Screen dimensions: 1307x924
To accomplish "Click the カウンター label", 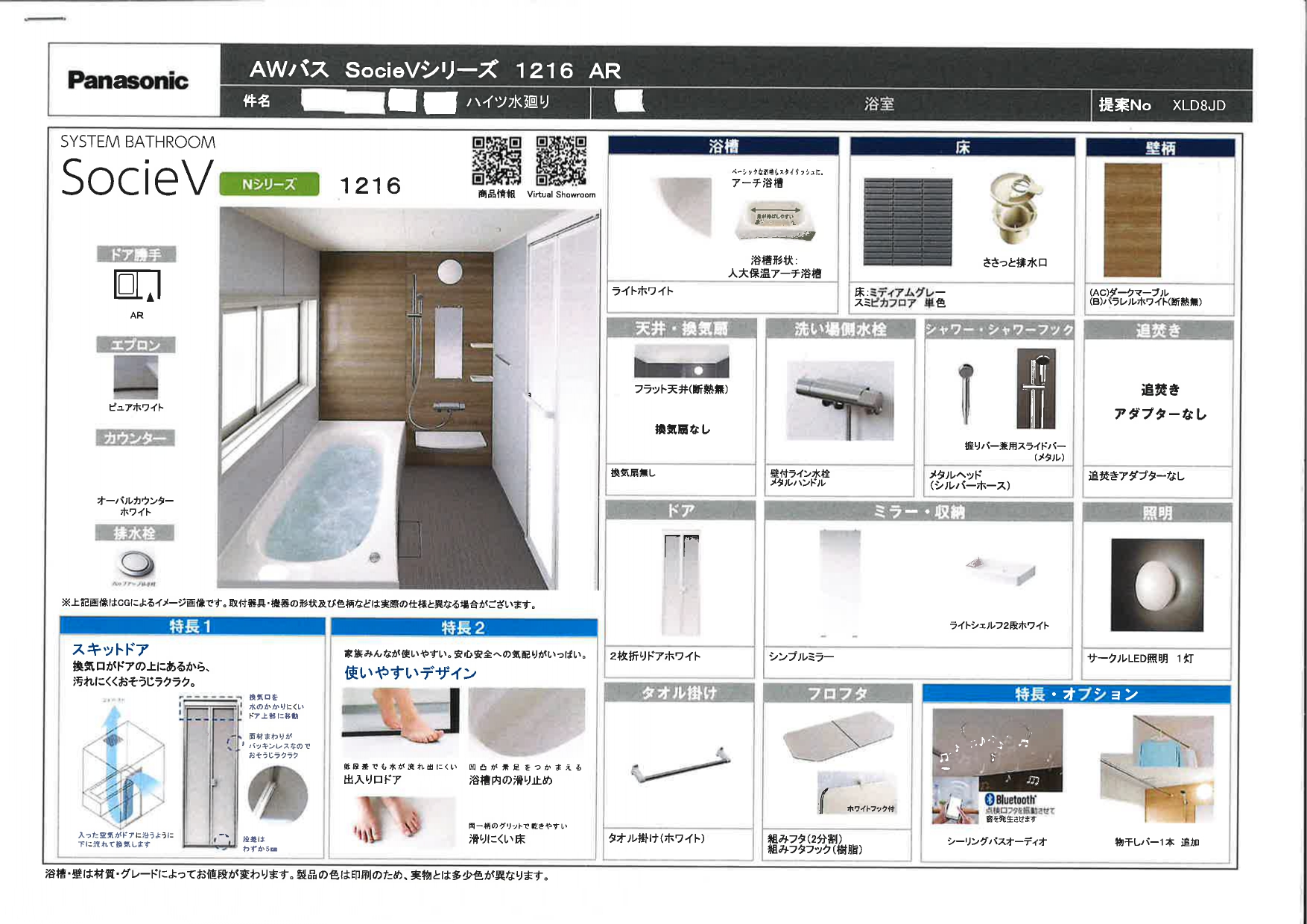I will (135, 437).
